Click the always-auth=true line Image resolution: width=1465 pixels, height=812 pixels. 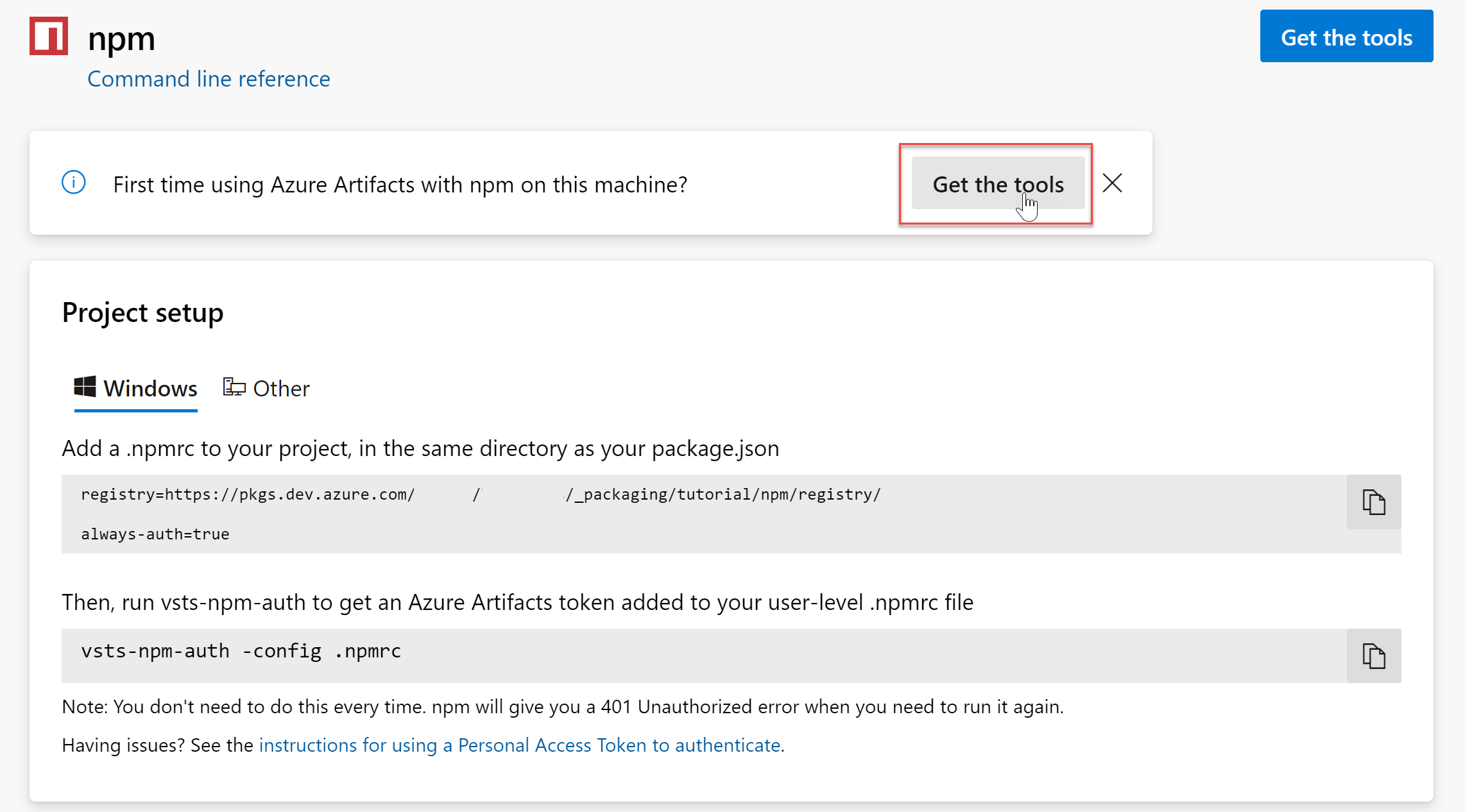tap(155, 534)
